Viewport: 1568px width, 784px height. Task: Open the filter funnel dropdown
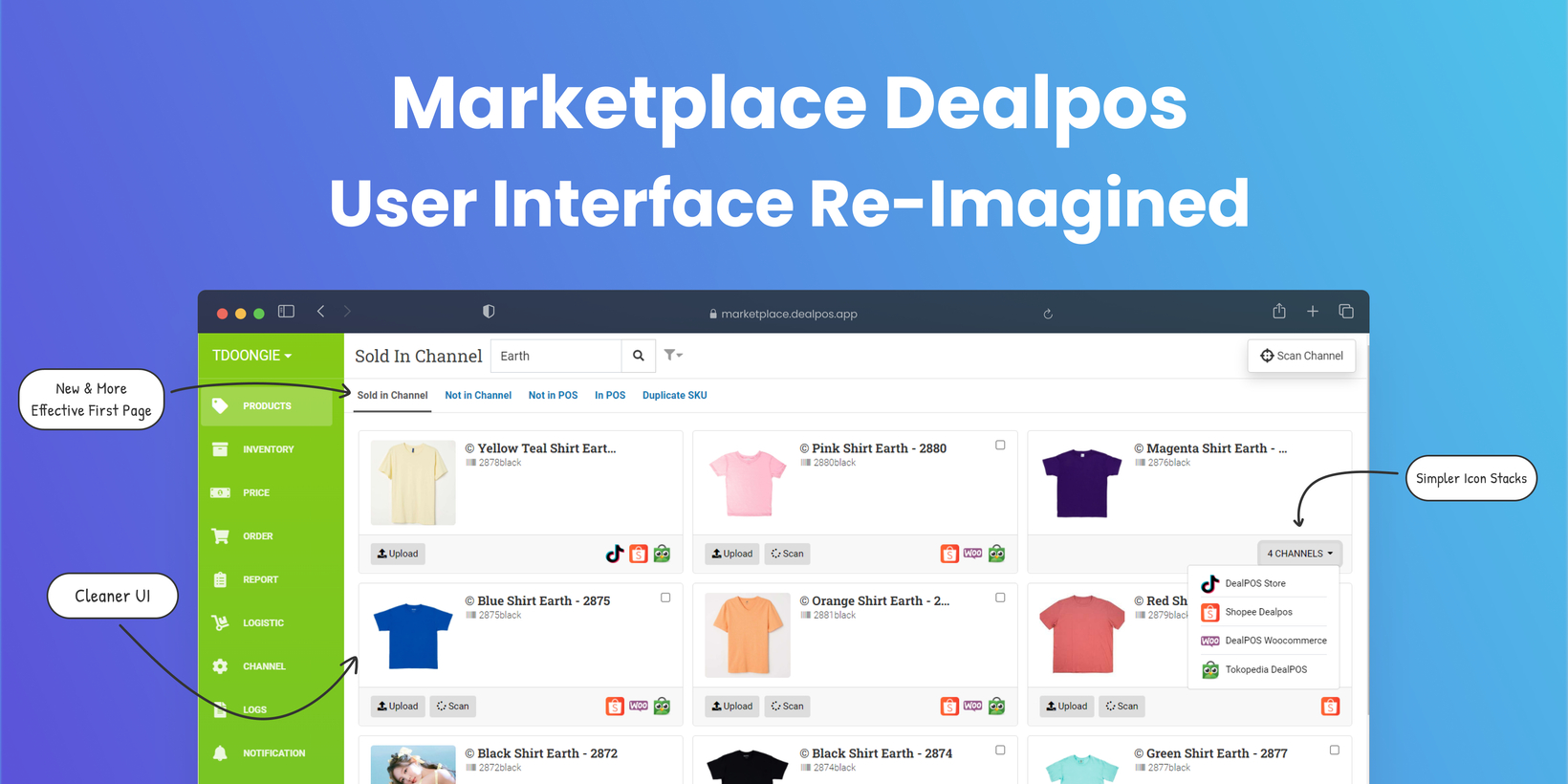[673, 355]
